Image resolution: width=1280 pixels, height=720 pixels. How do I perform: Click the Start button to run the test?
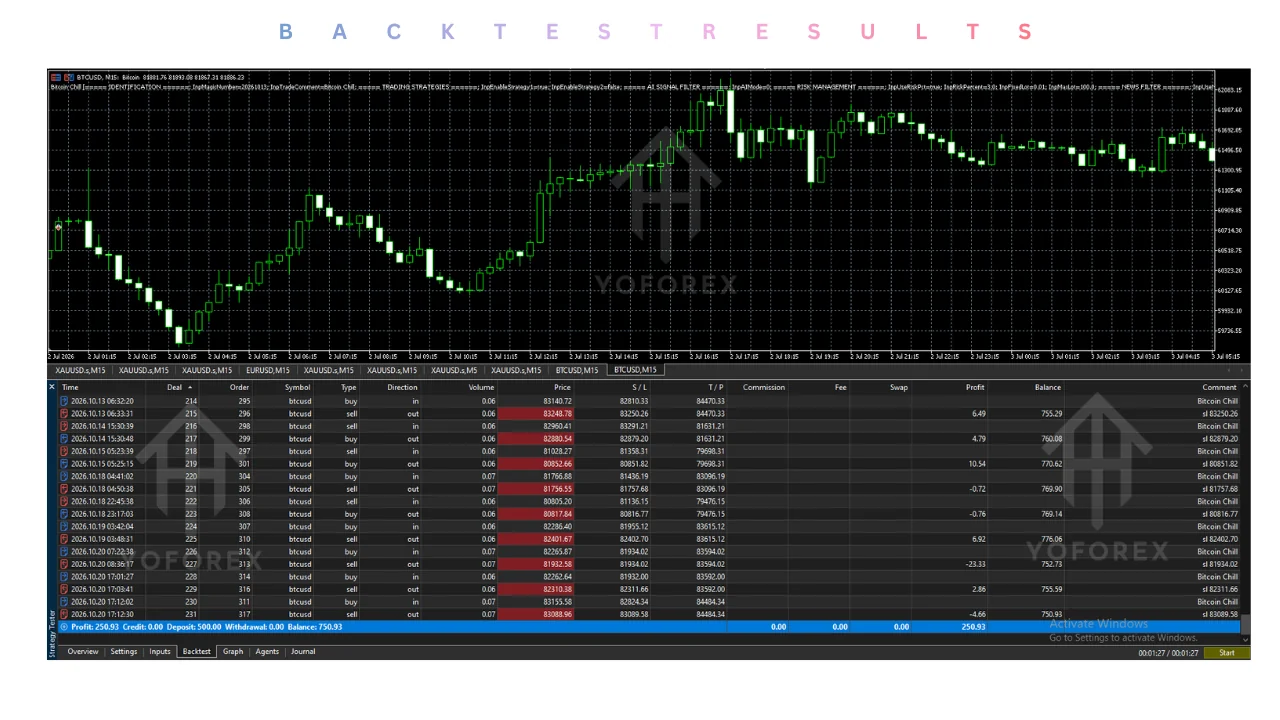(1227, 653)
